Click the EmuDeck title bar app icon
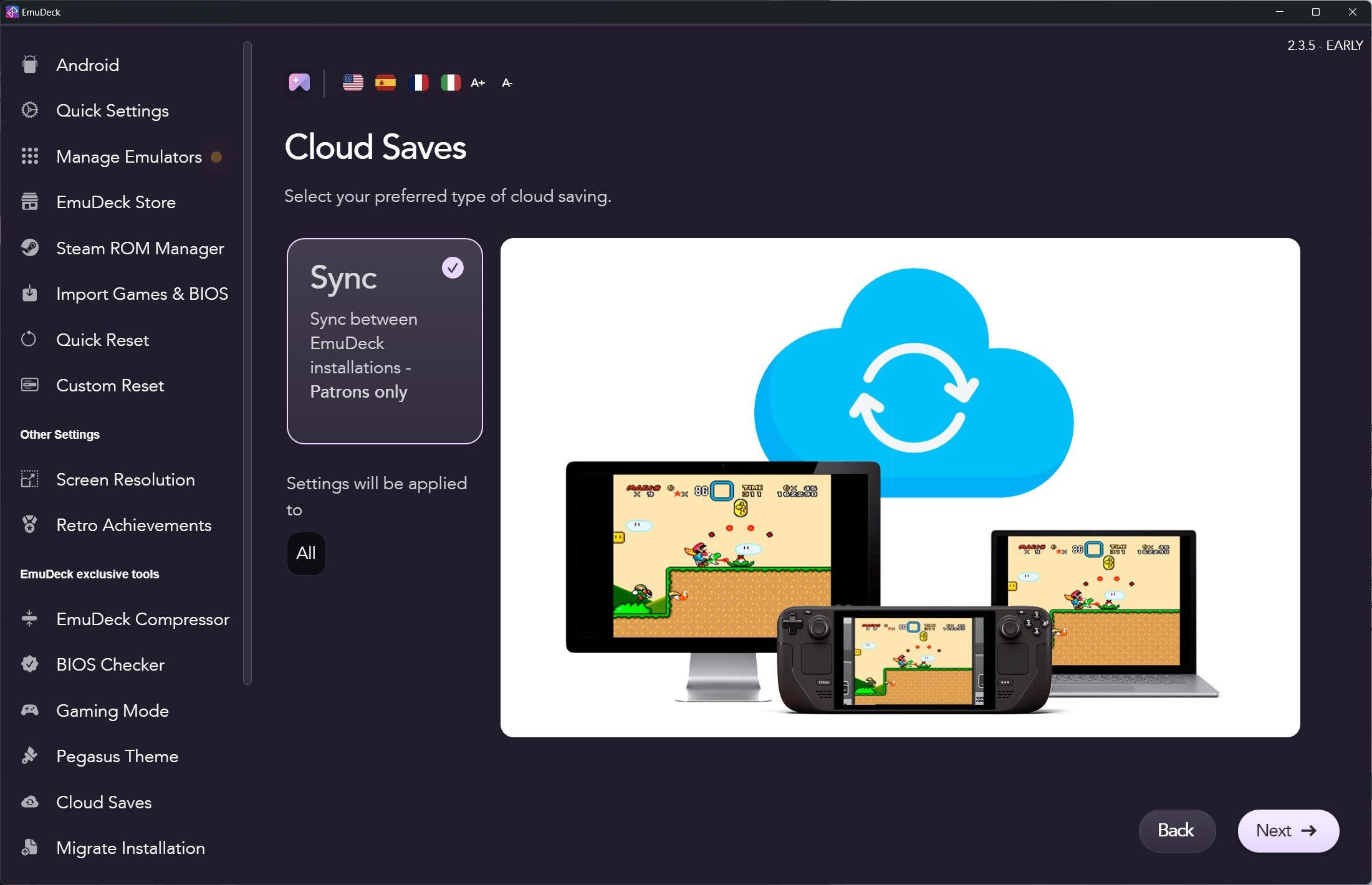 12,12
